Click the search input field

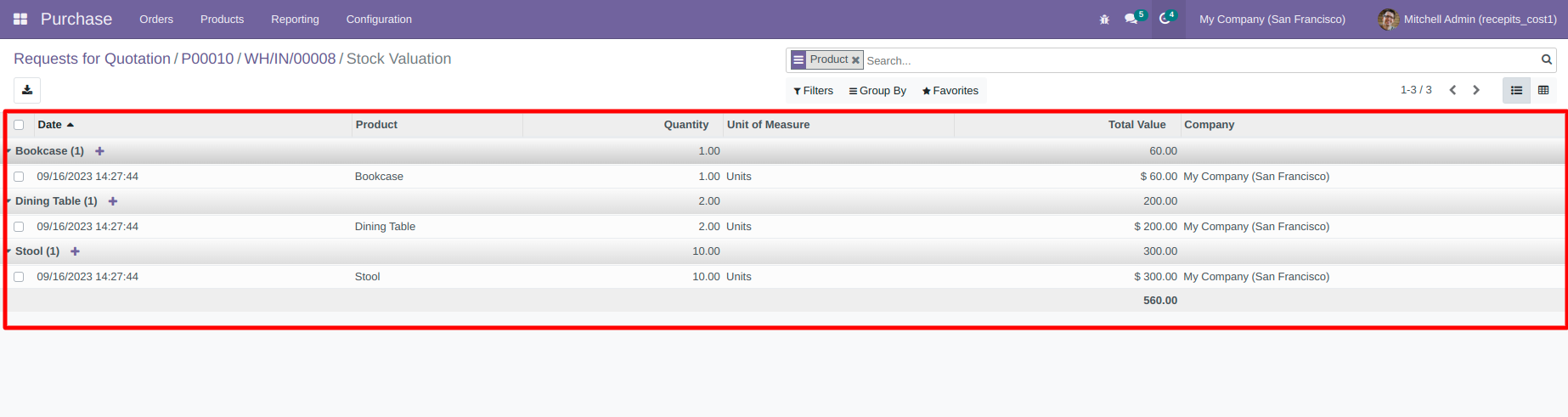click(x=1201, y=60)
